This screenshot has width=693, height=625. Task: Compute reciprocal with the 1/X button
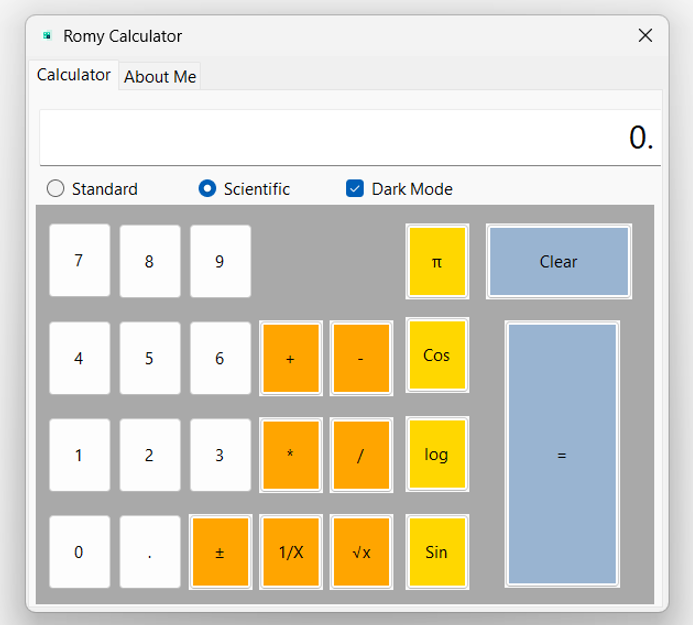291,552
